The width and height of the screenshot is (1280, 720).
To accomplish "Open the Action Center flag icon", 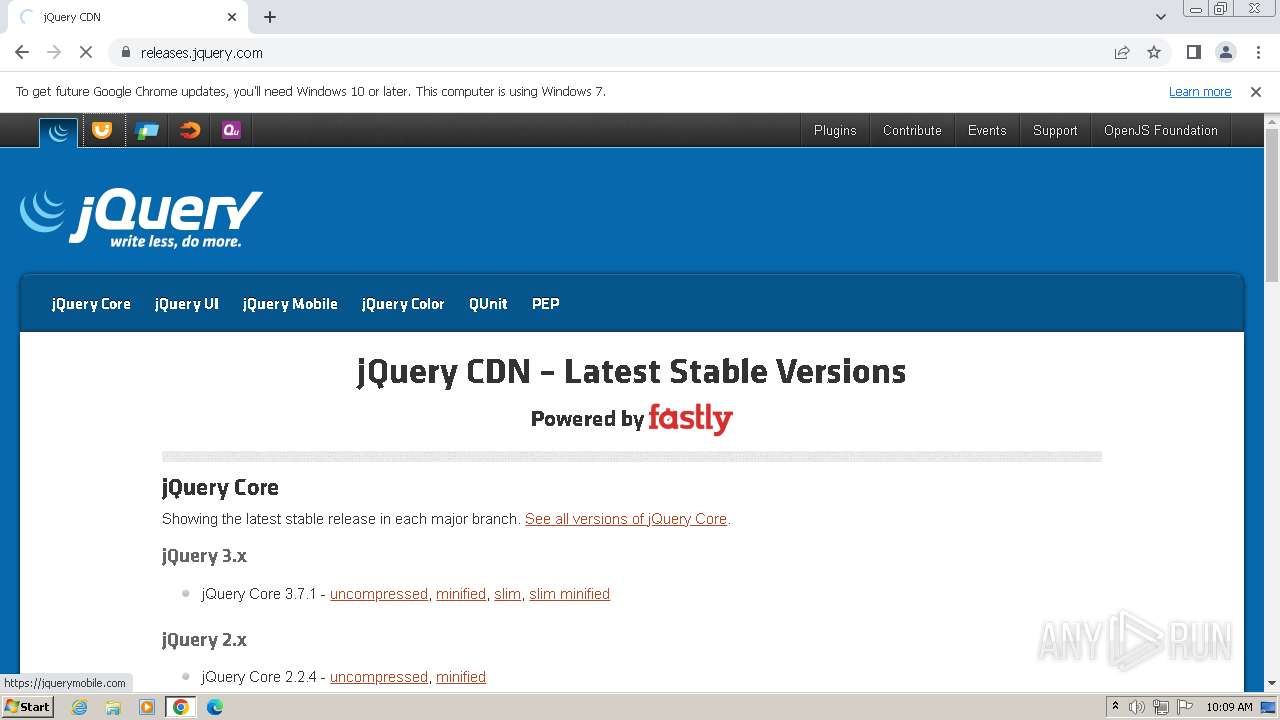I will click(x=1185, y=707).
